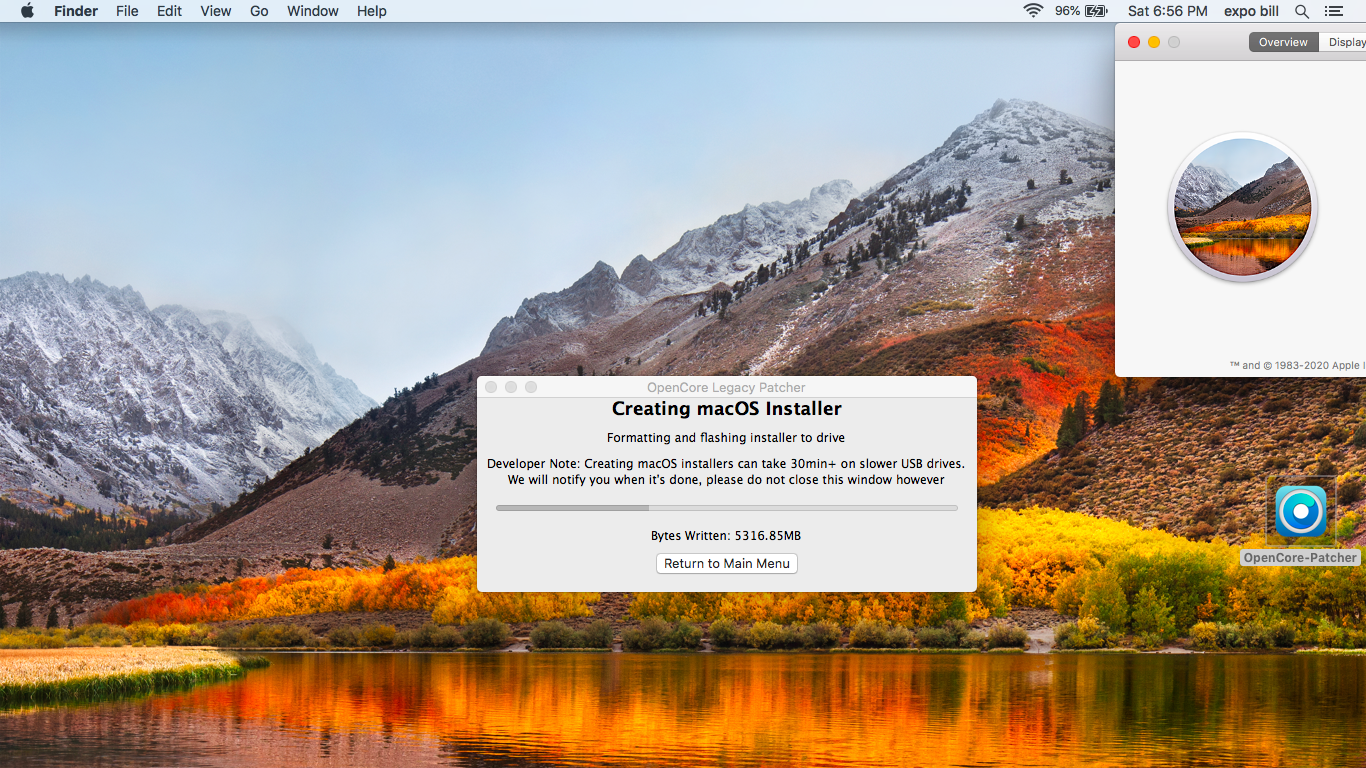Click the Apple copyright text in About window

[x=1298, y=365]
